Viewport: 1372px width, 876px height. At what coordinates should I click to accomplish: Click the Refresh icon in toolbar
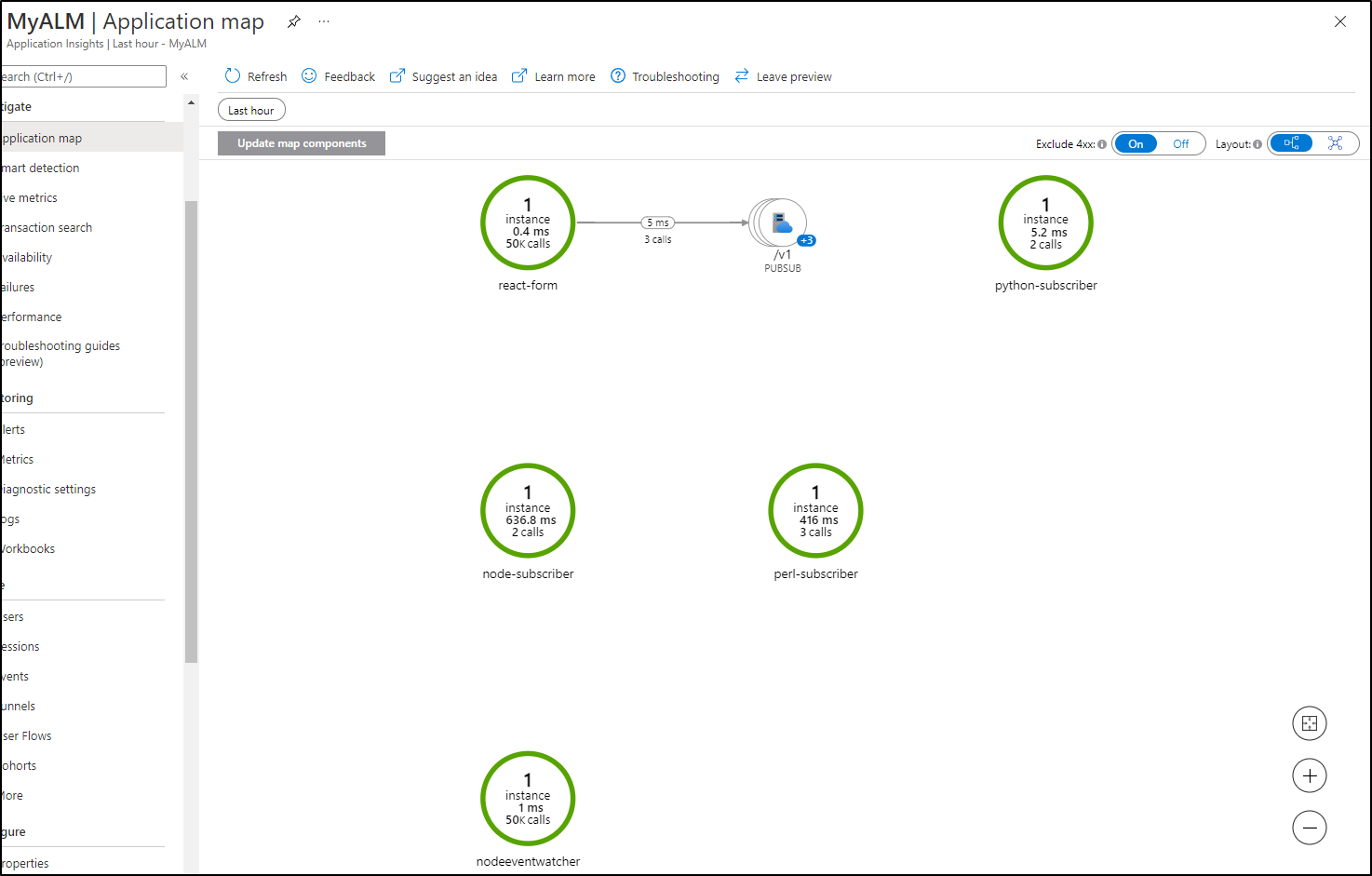pyautogui.click(x=233, y=75)
